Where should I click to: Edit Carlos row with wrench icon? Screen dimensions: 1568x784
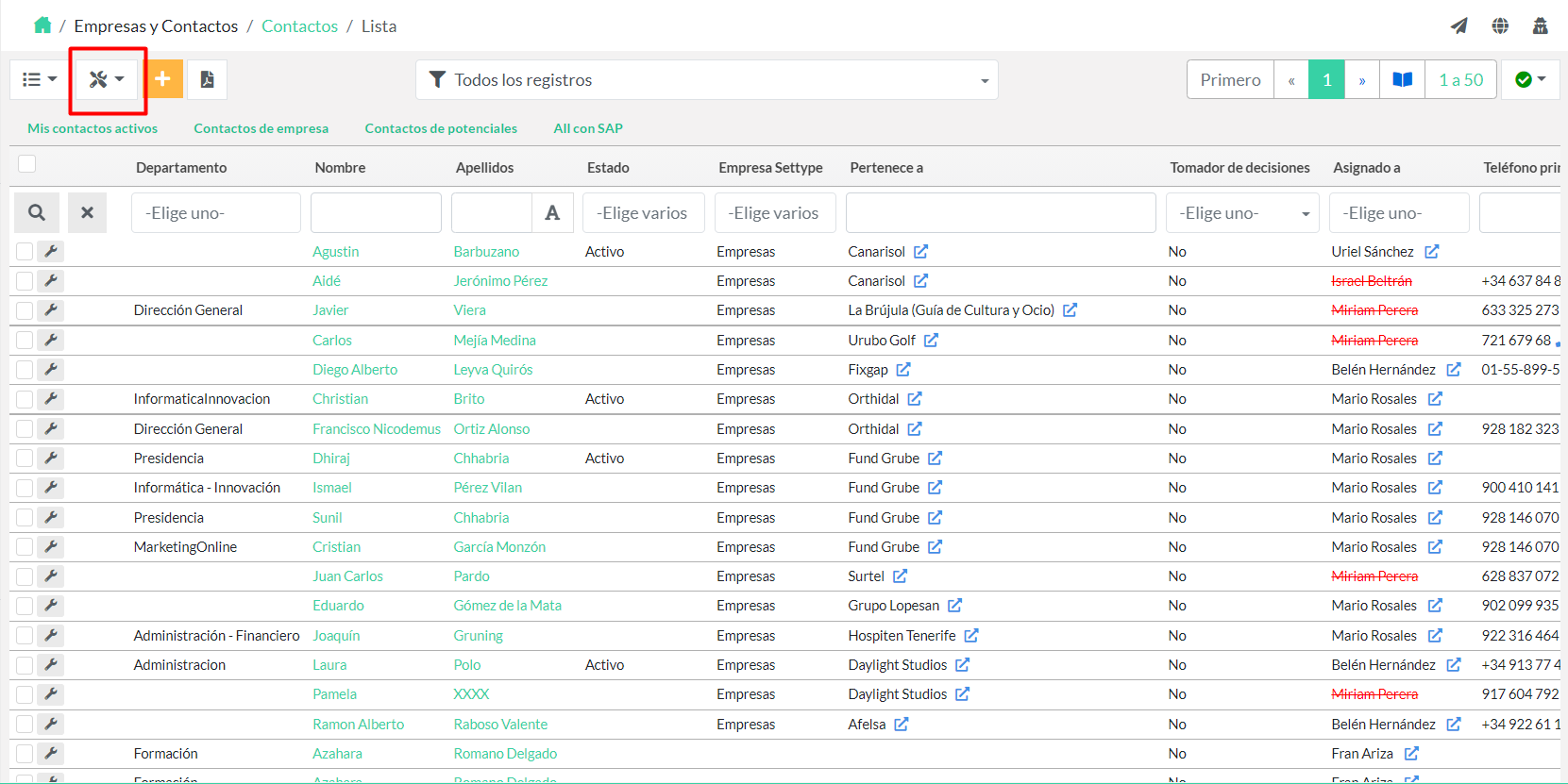[x=51, y=340]
